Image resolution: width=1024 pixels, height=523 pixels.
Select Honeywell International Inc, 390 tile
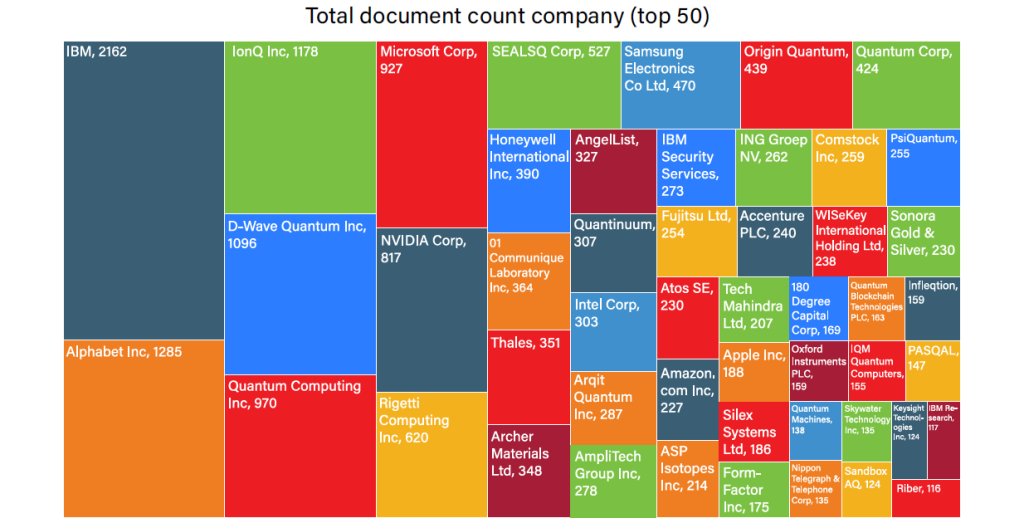528,181
